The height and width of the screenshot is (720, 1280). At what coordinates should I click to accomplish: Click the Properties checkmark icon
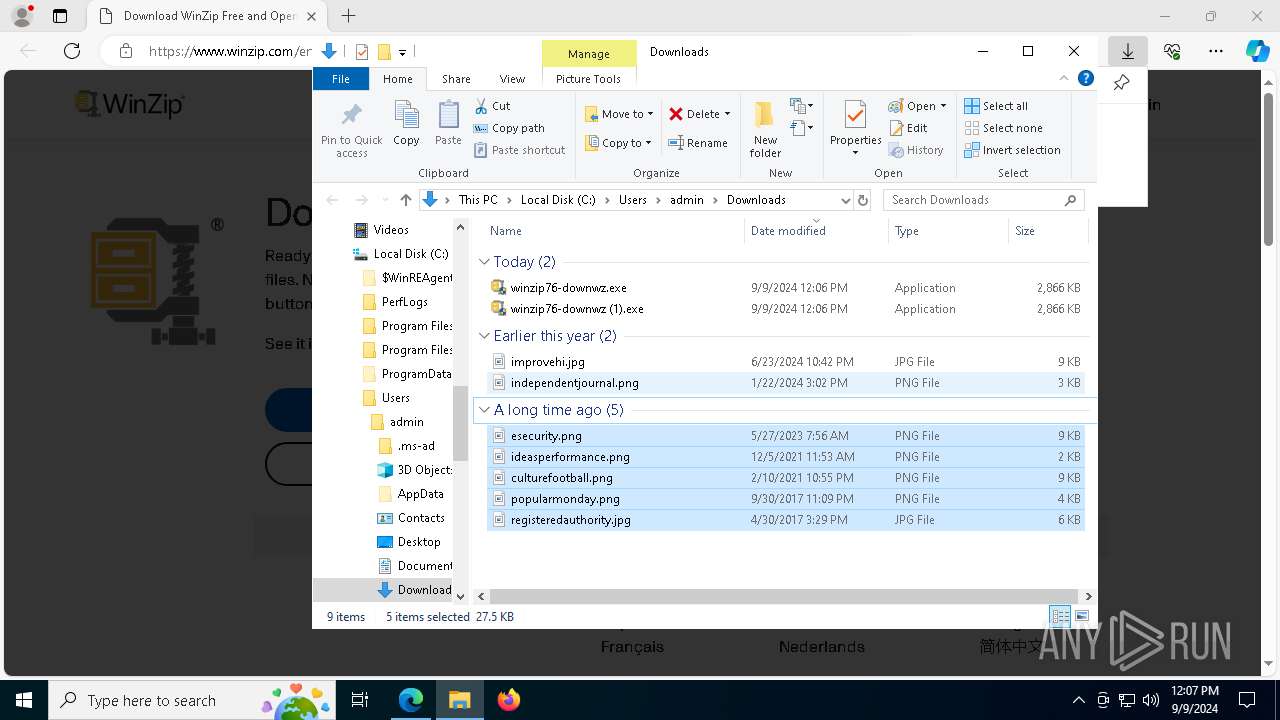855,114
